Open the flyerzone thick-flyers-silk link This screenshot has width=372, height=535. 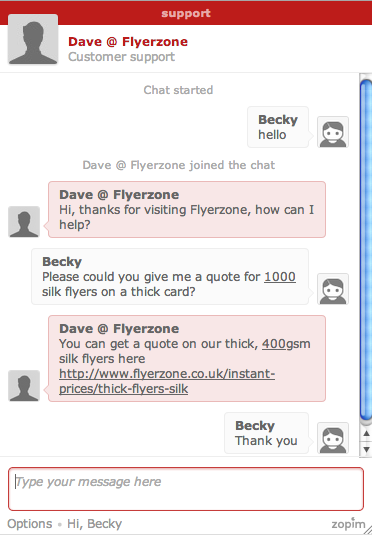167,381
